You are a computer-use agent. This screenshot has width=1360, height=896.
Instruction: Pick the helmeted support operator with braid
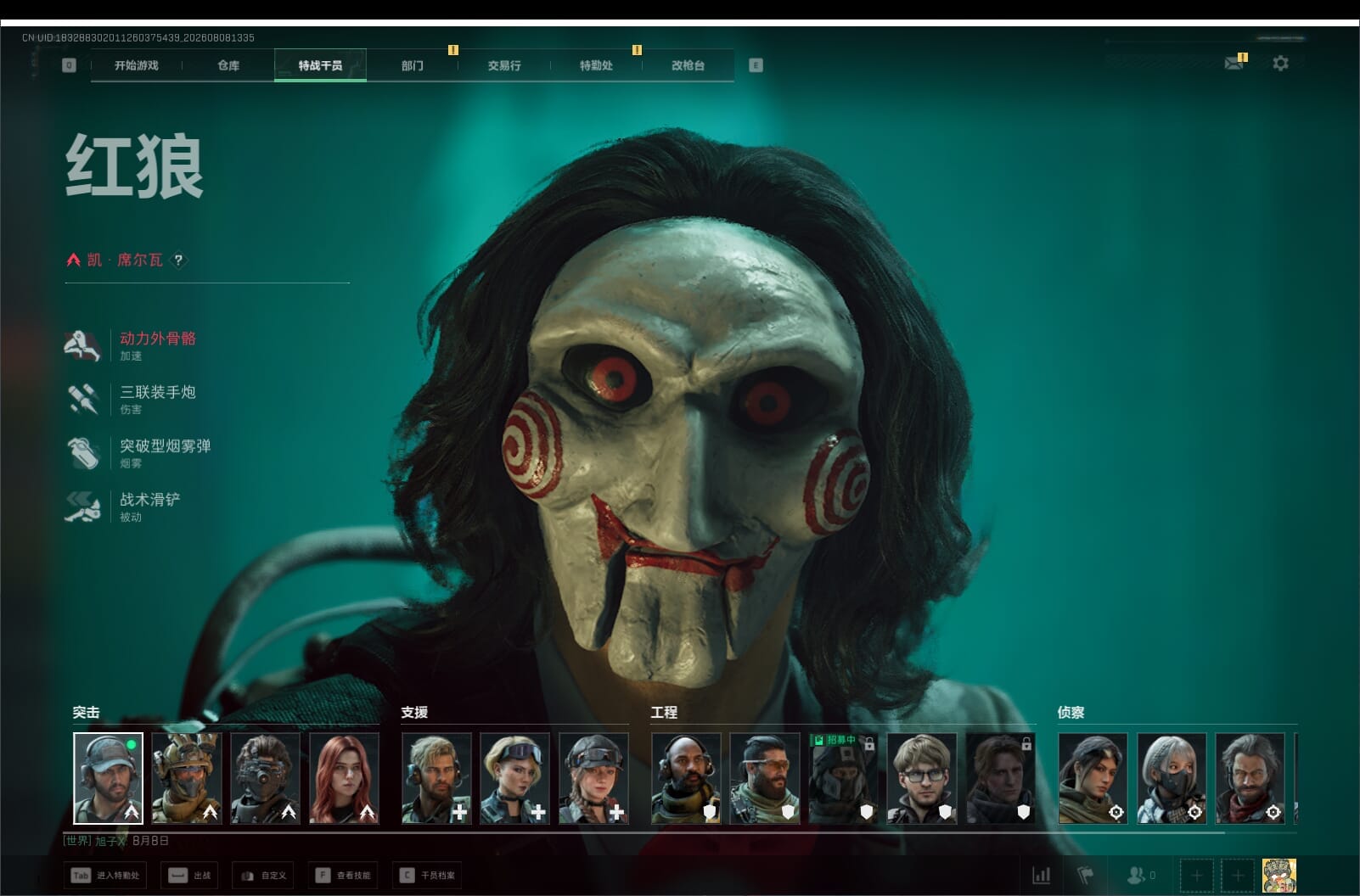(x=593, y=778)
